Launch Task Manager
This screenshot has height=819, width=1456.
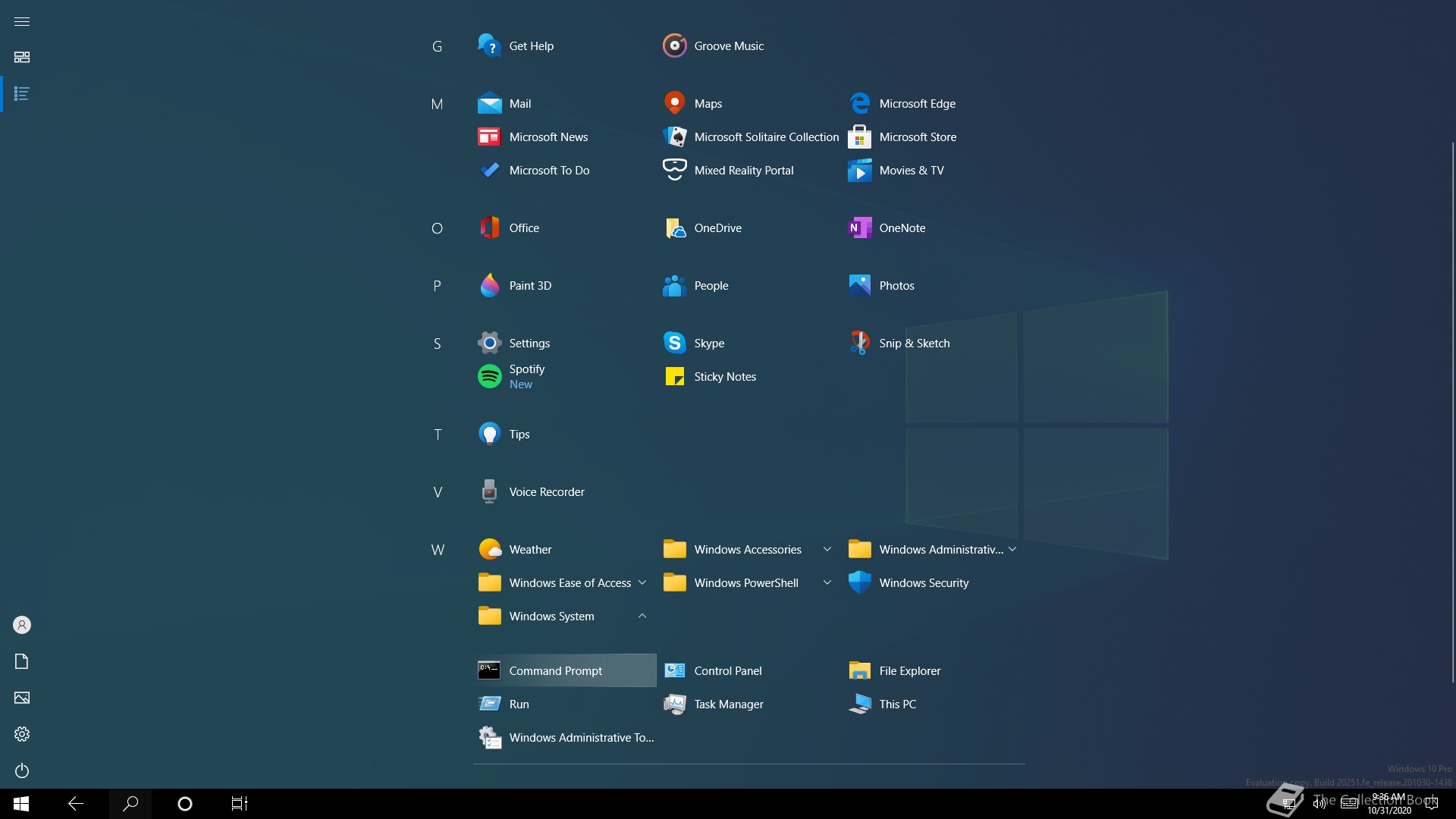pos(749,704)
